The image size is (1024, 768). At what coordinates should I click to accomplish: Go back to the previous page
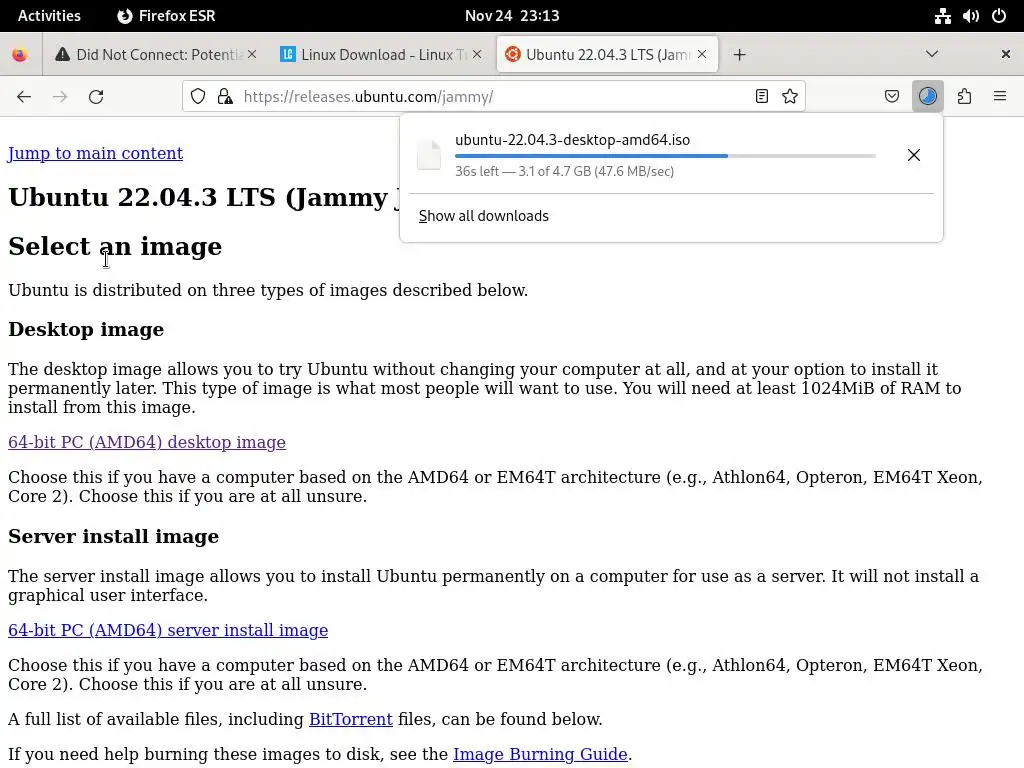(24, 97)
